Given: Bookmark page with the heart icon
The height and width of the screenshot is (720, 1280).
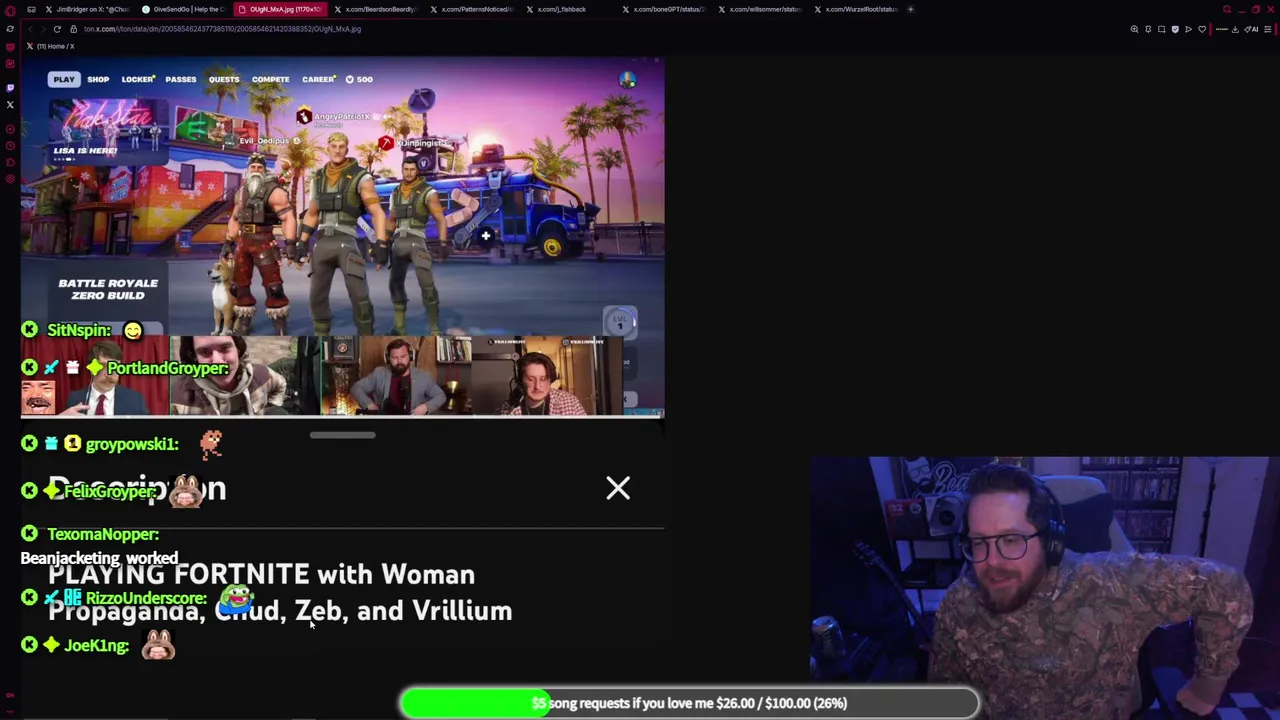Looking at the screenshot, I should [x=1202, y=29].
